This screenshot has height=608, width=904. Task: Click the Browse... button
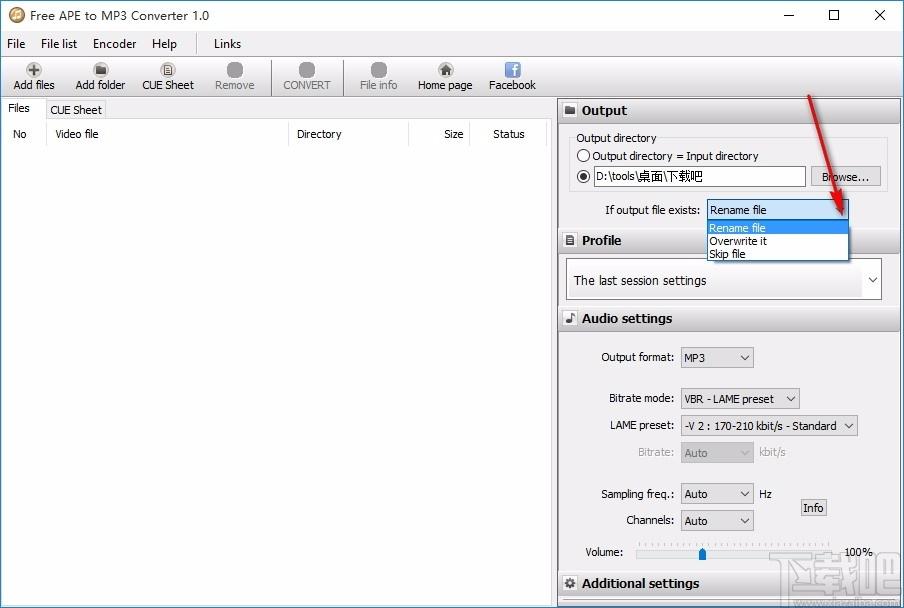[846, 177]
